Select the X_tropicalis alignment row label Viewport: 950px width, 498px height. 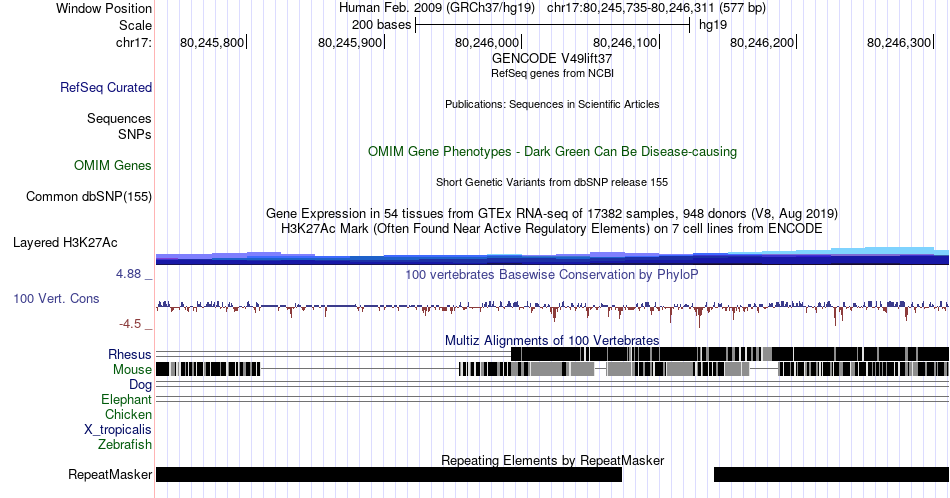tap(118, 430)
